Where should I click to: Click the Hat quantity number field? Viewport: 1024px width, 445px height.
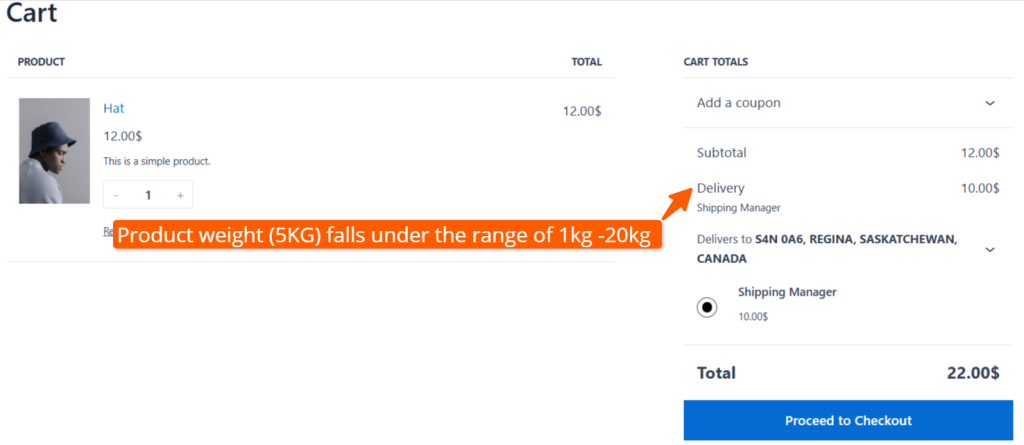pyautogui.click(x=148, y=195)
